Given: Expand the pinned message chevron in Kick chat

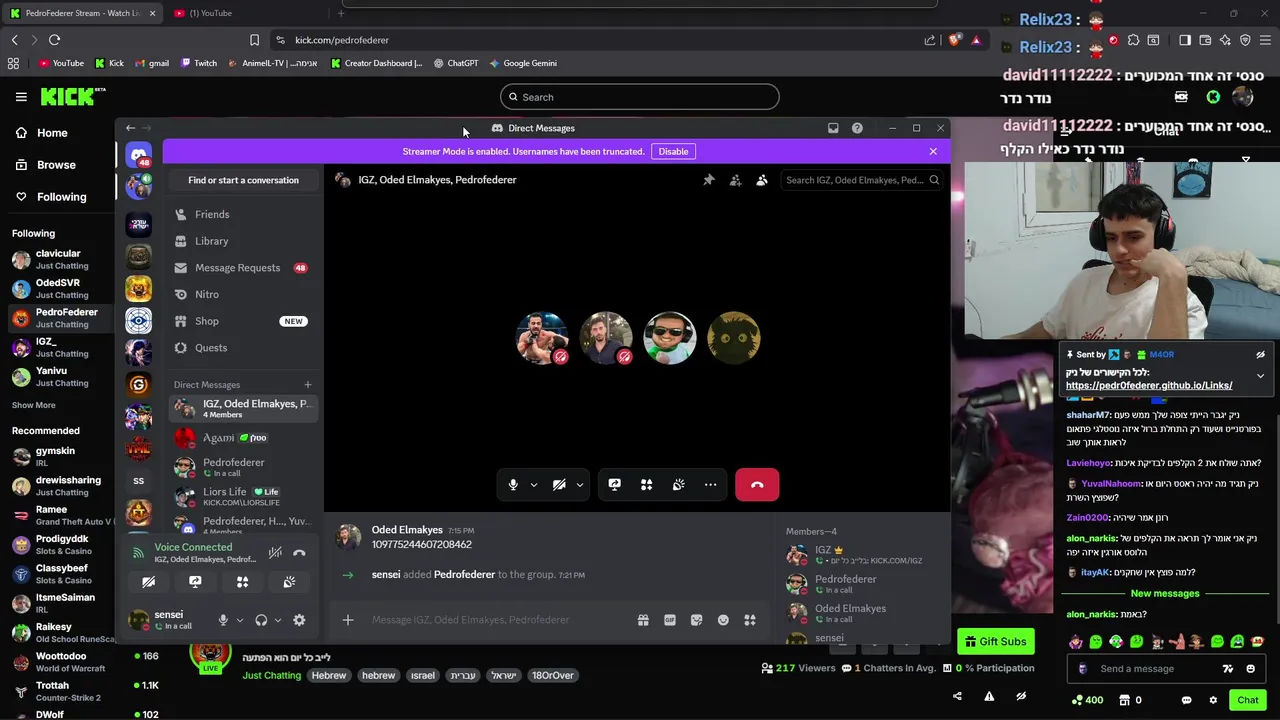Looking at the screenshot, I should [x=1260, y=376].
